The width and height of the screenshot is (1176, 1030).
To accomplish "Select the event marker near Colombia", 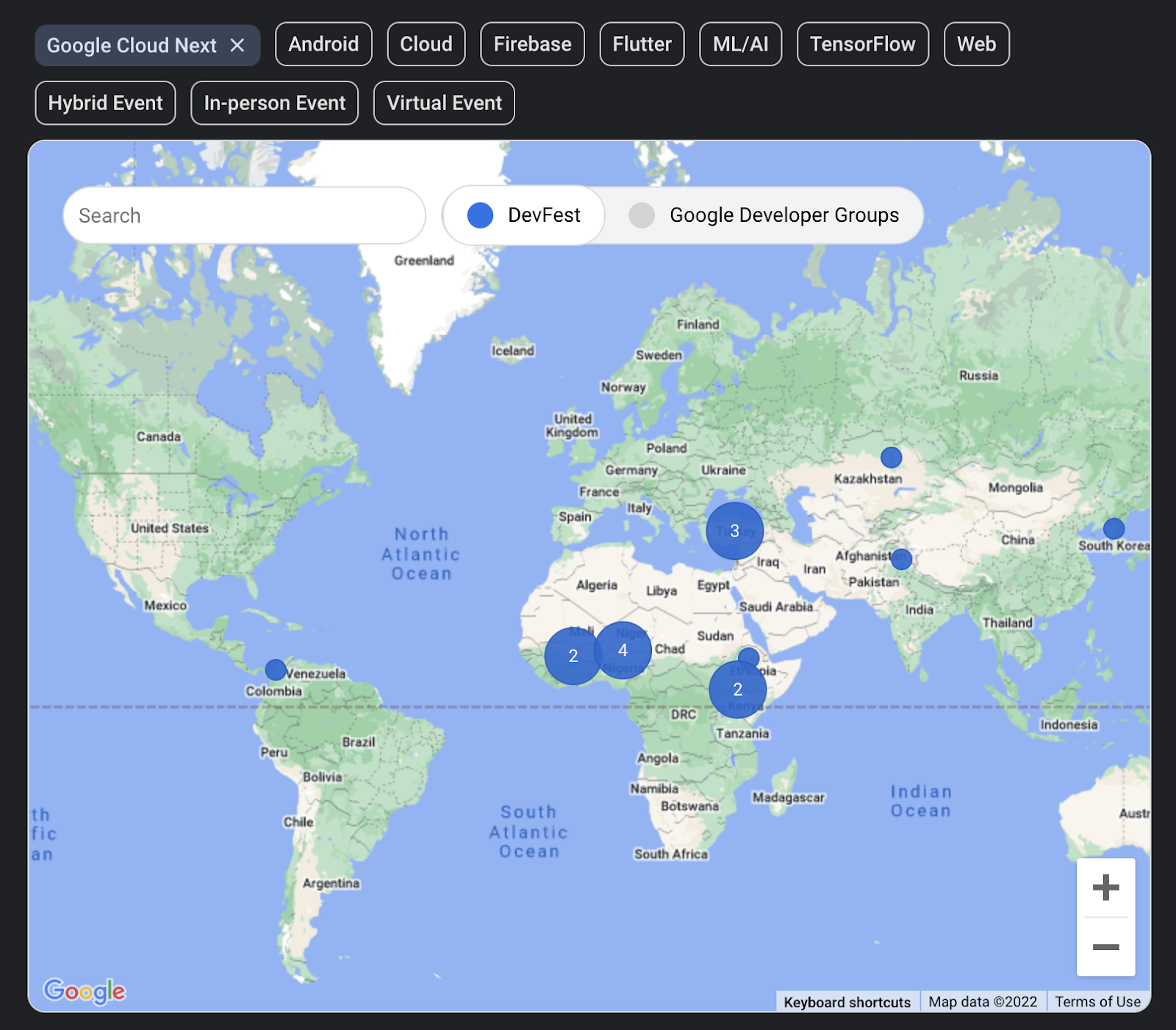I will (276, 669).
